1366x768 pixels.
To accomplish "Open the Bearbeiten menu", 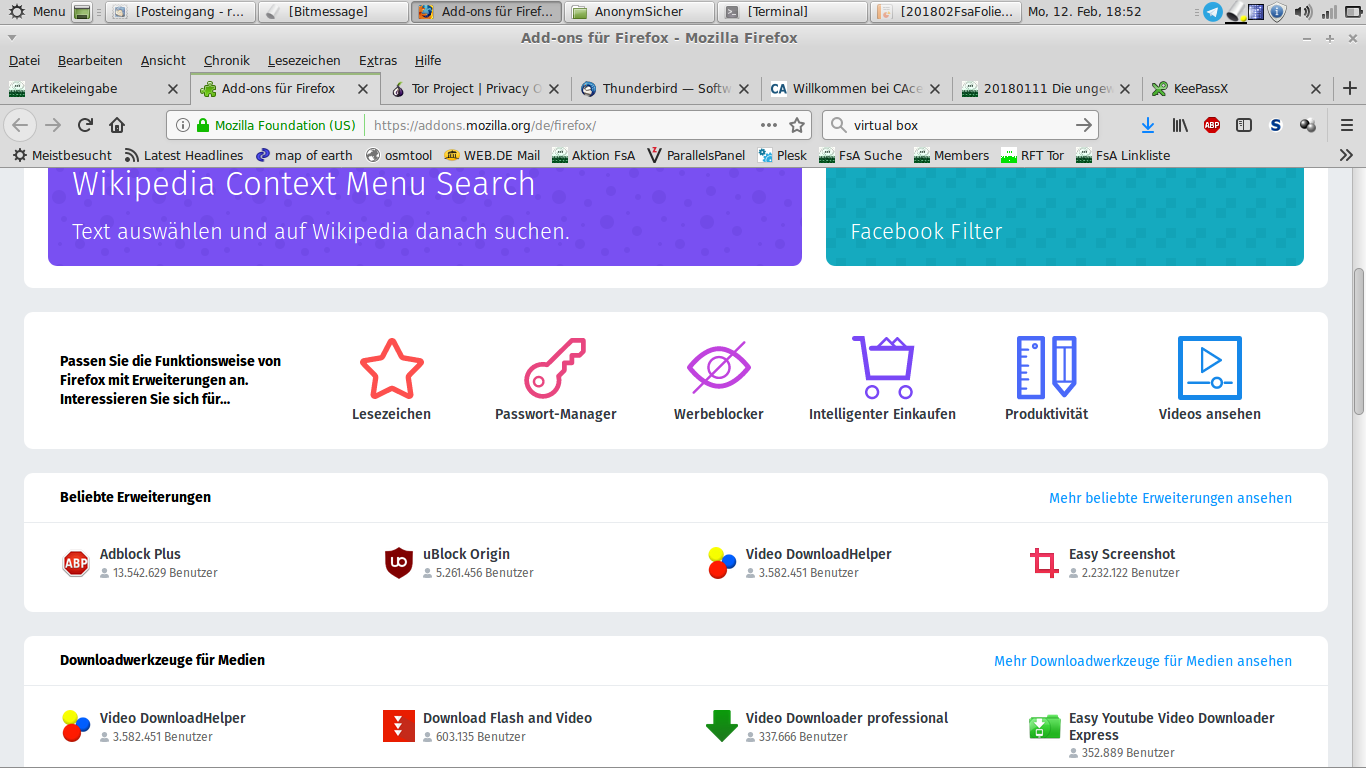I will tap(90, 60).
